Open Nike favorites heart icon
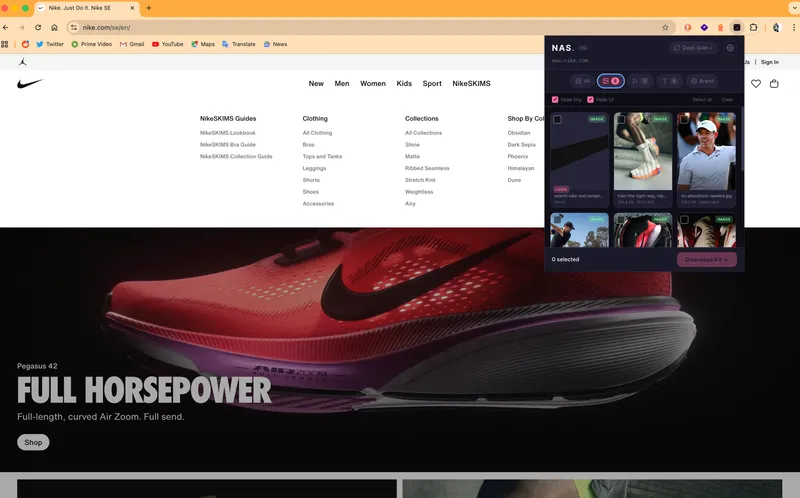The width and height of the screenshot is (800, 498). [756, 84]
